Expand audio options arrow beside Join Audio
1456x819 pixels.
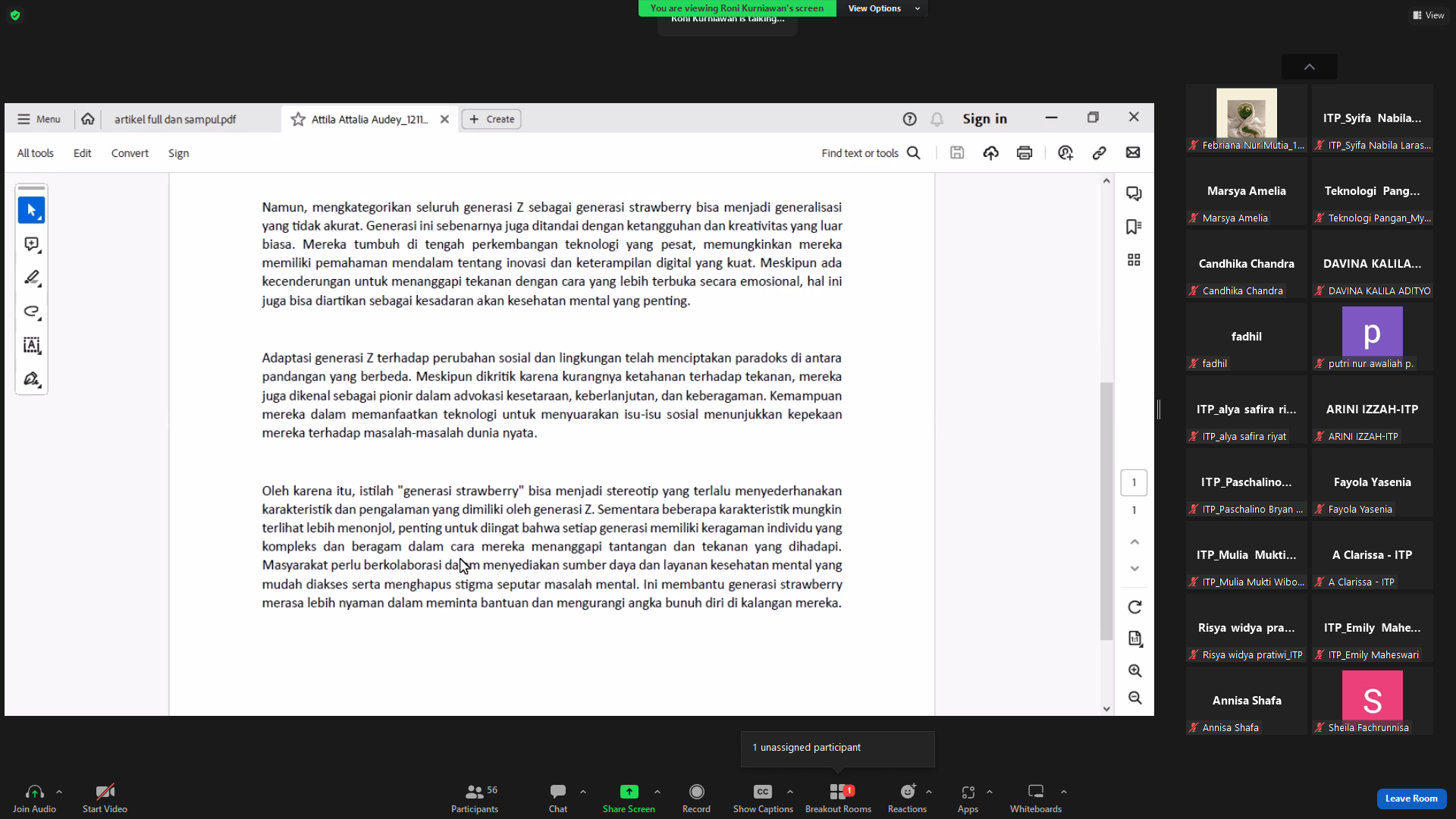tap(59, 792)
